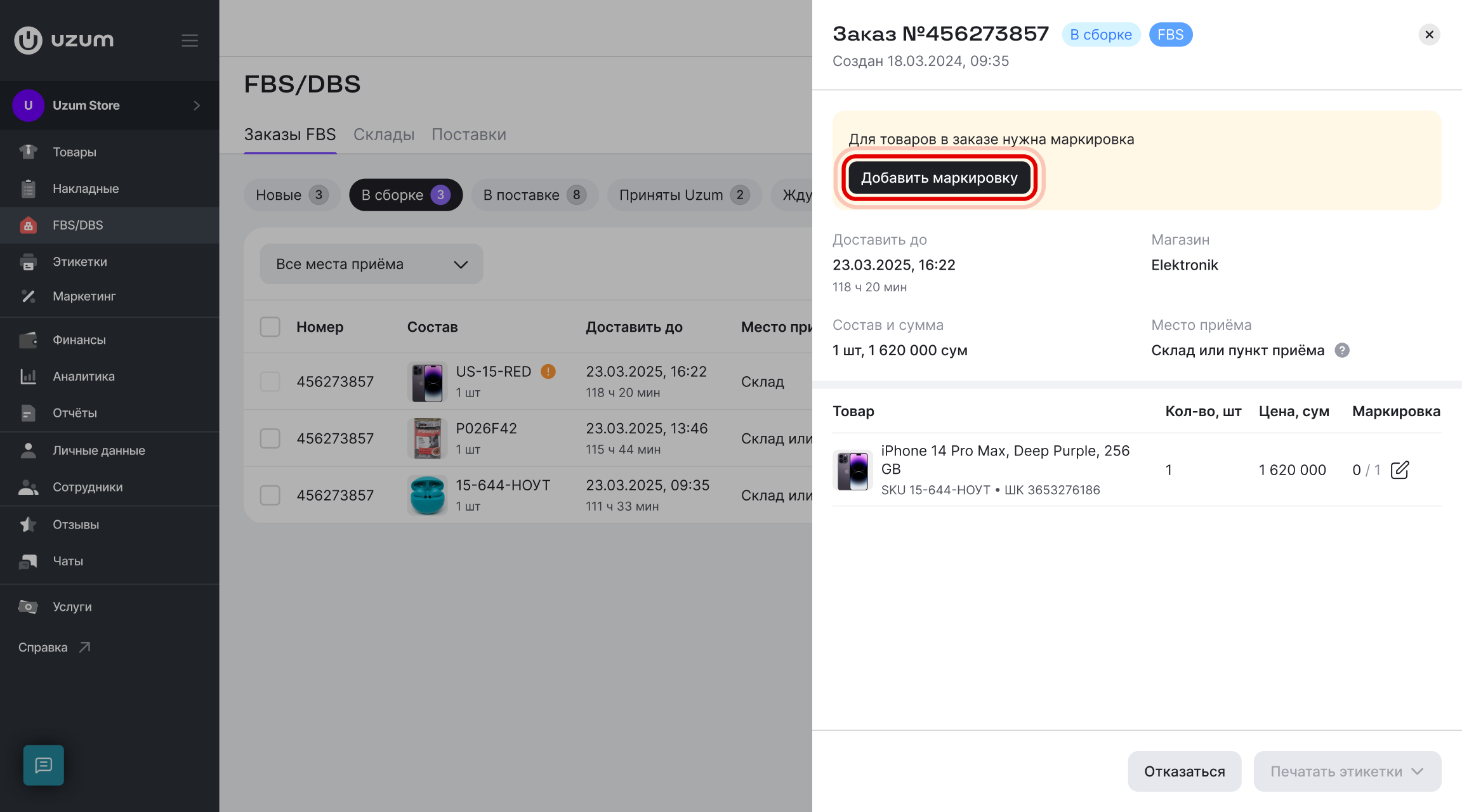The image size is (1462, 812).
Task: Click help question icon near Склад или пункт приёма
Action: [x=1342, y=350]
